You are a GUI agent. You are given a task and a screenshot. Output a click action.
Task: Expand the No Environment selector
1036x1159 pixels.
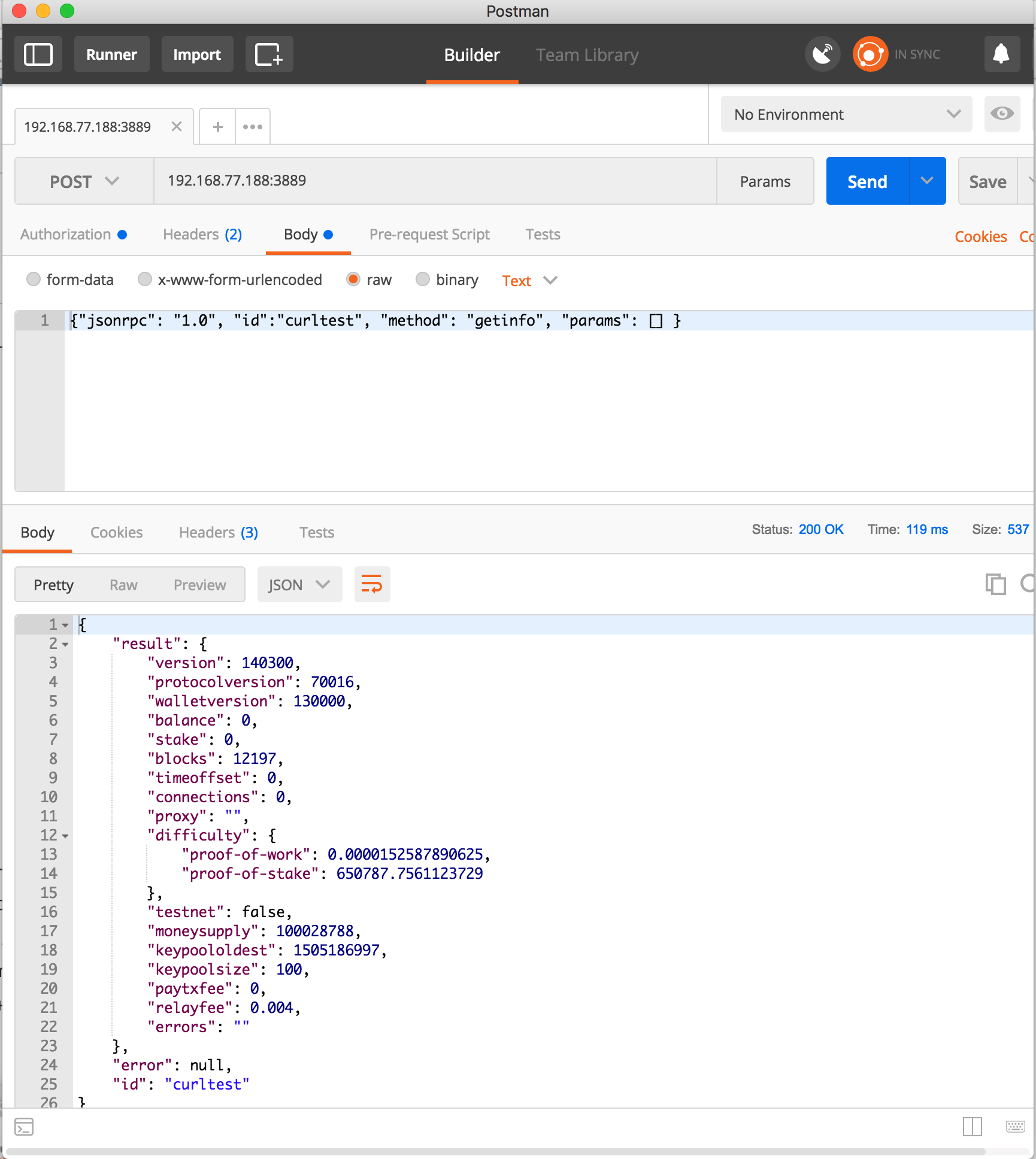pyautogui.click(x=846, y=114)
